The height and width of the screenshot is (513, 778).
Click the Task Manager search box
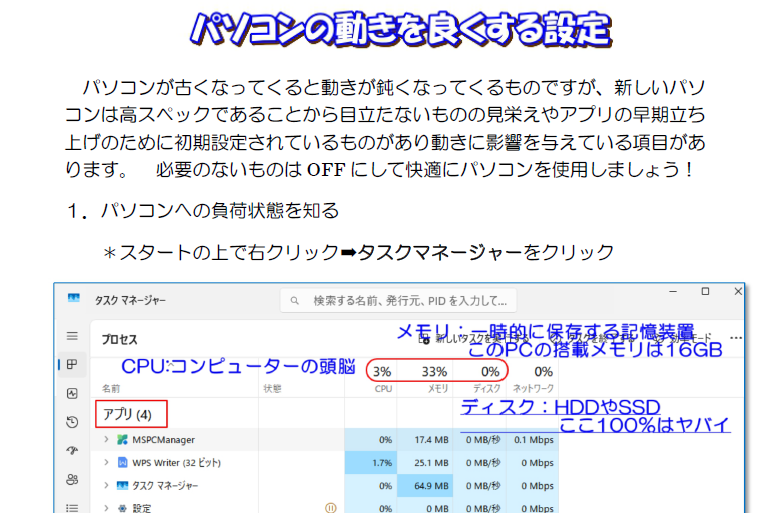click(x=400, y=299)
